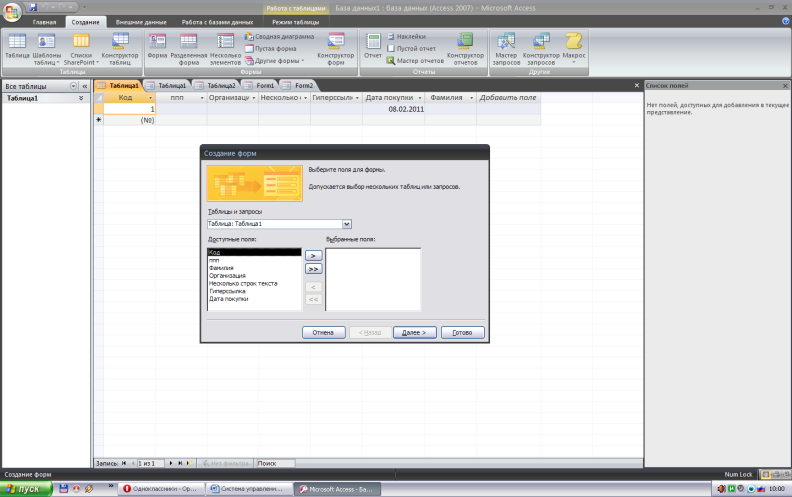792x497 pixels.
Task: Select Фамилия in available fields list
Action: tap(254, 268)
